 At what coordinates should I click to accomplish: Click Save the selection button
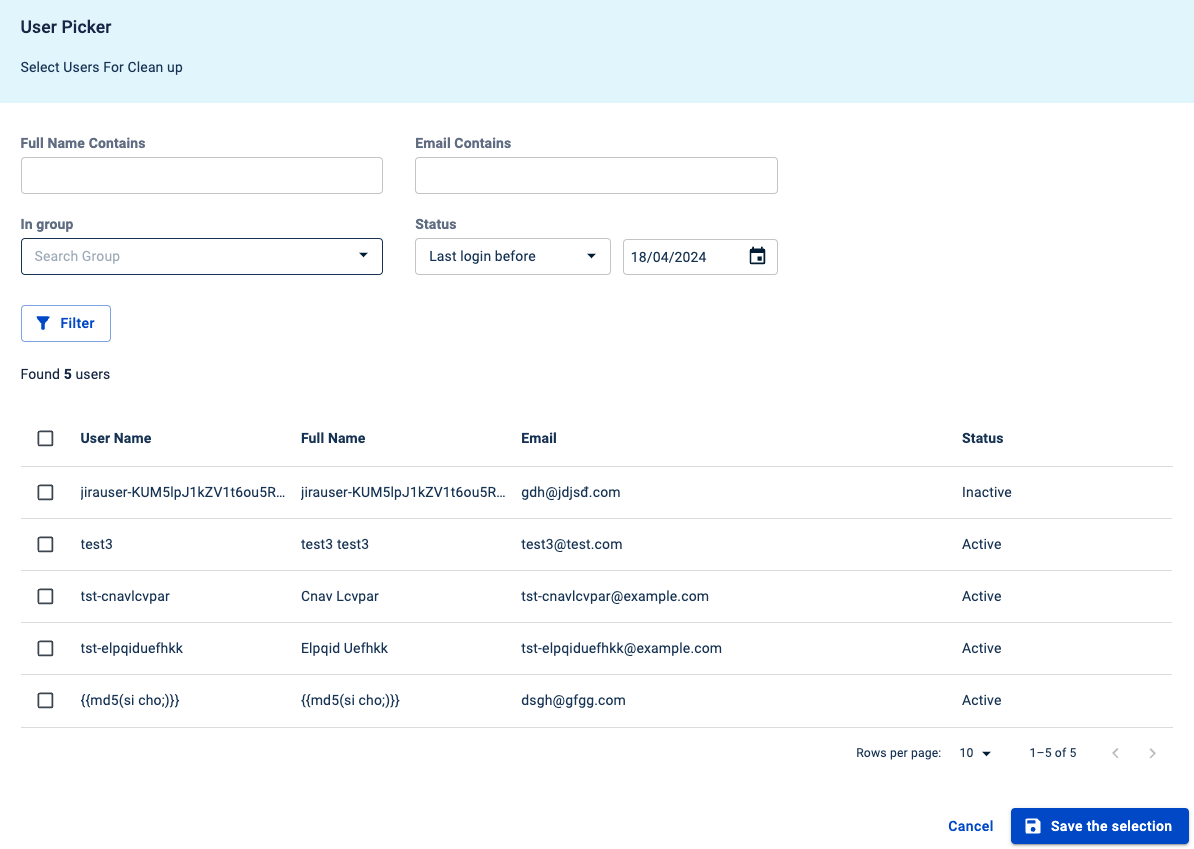(1099, 826)
